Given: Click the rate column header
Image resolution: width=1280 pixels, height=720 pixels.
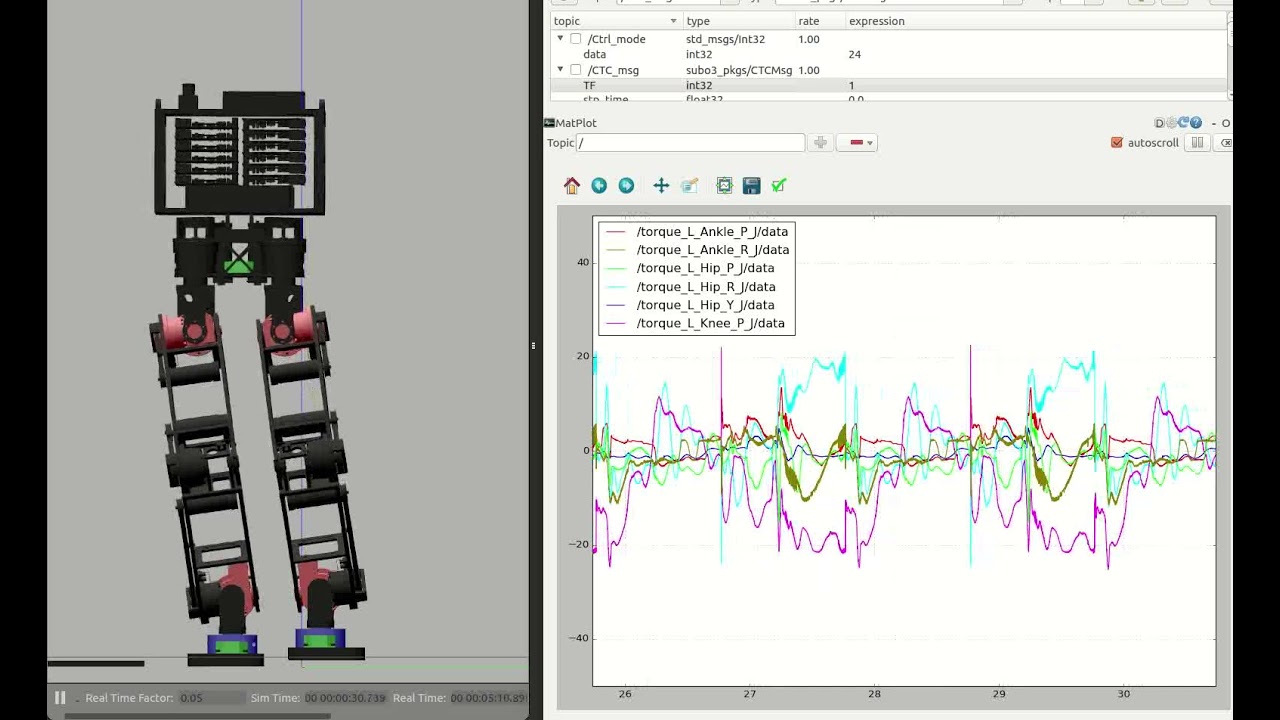Looking at the screenshot, I should point(819,21).
